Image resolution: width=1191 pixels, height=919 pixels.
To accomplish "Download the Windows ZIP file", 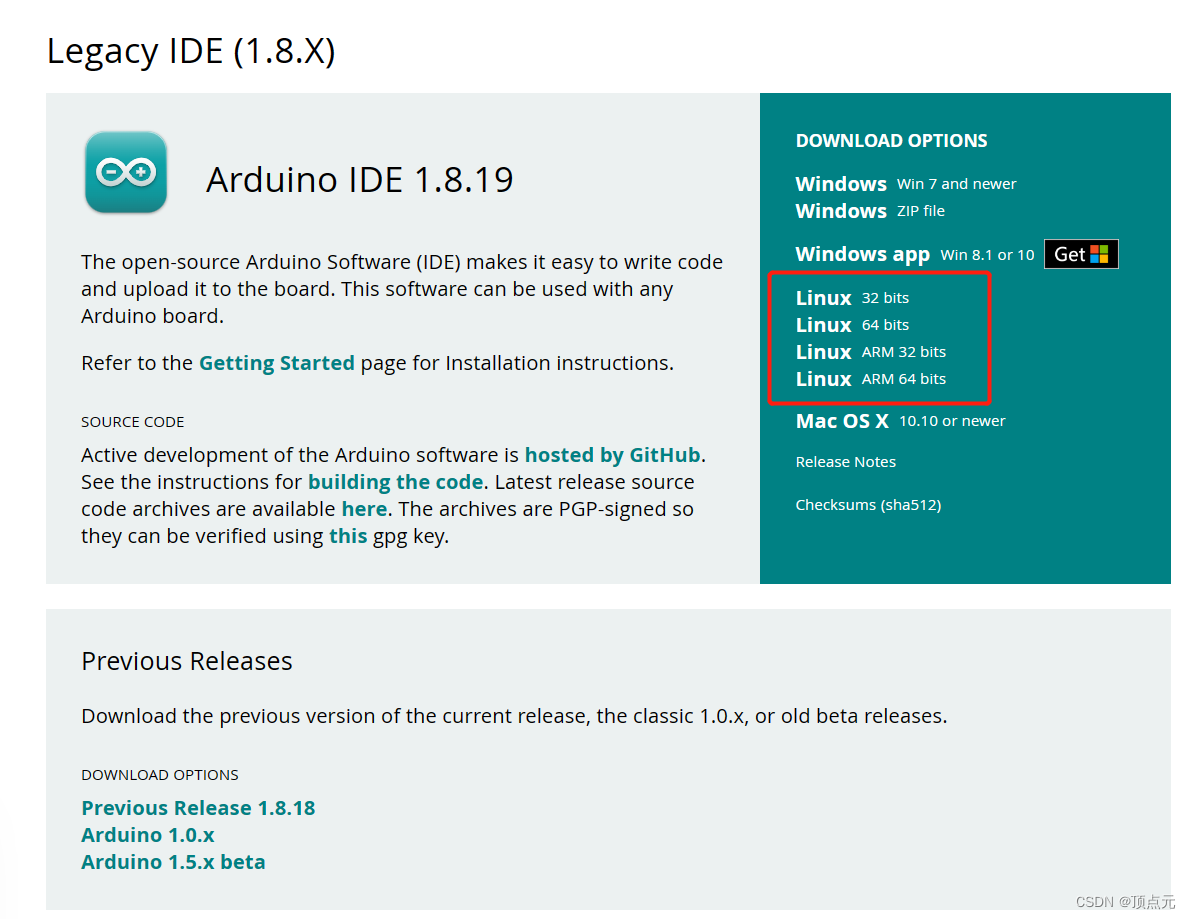I will click(x=870, y=211).
